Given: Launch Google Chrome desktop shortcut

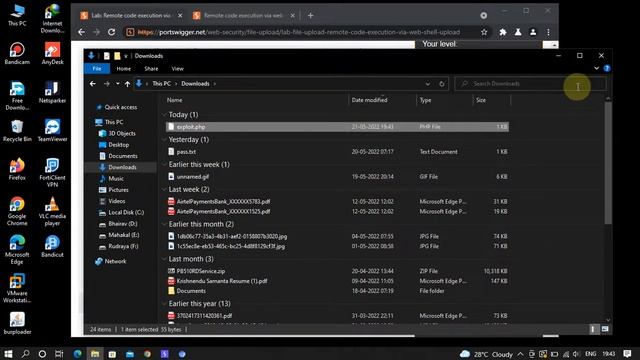Looking at the screenshot, I should pyautogui.click(x=17, y=211).
